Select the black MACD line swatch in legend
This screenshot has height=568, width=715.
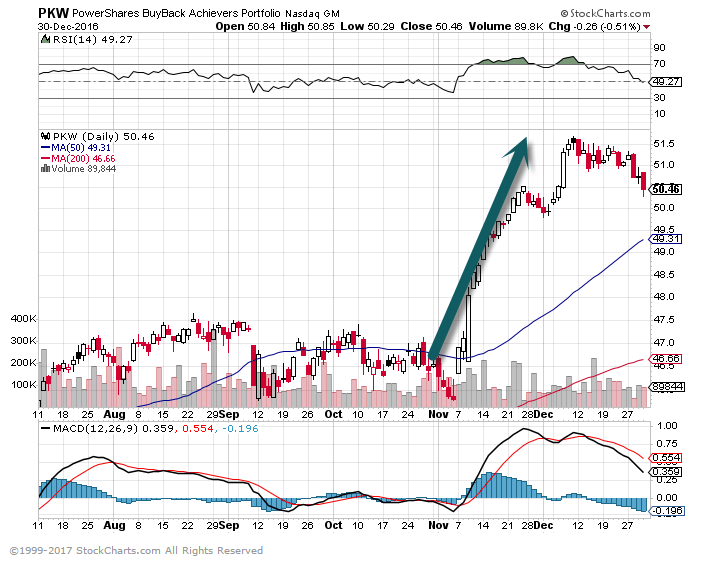coord(45,429)
